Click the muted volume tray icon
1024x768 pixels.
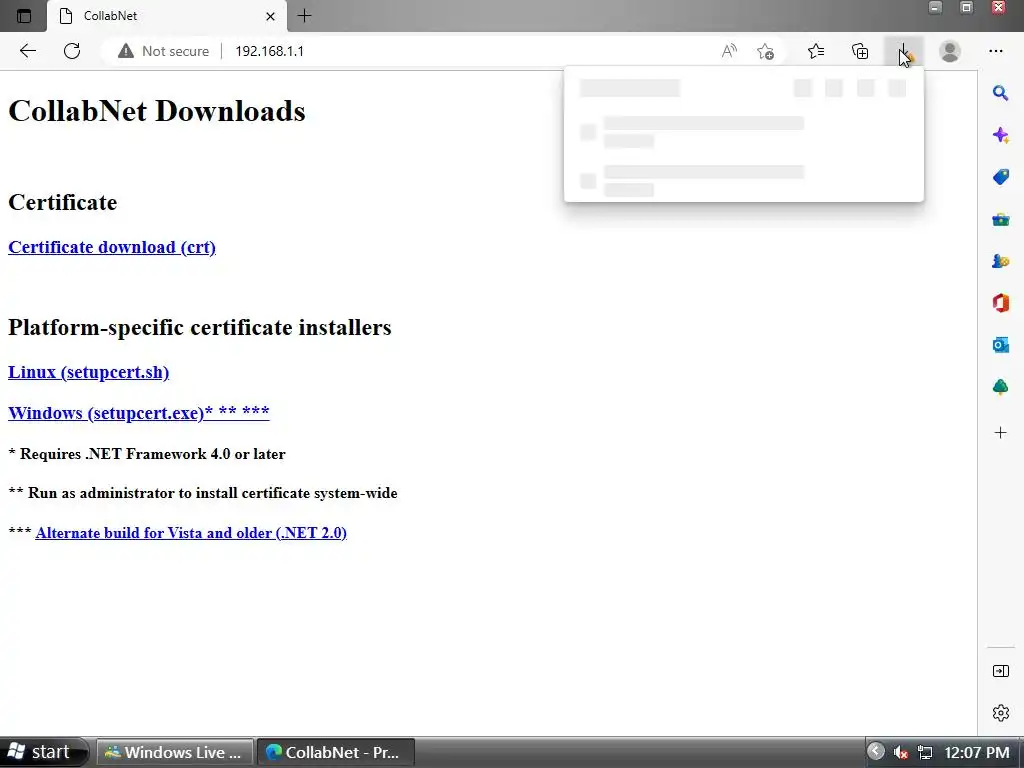[901, 753]
